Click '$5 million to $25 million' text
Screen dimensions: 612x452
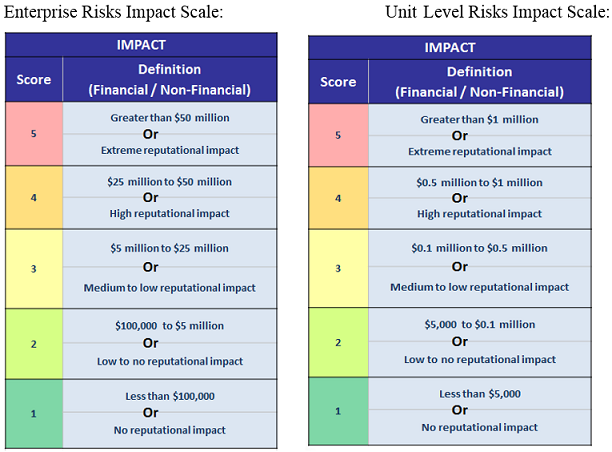pos(169,248)
